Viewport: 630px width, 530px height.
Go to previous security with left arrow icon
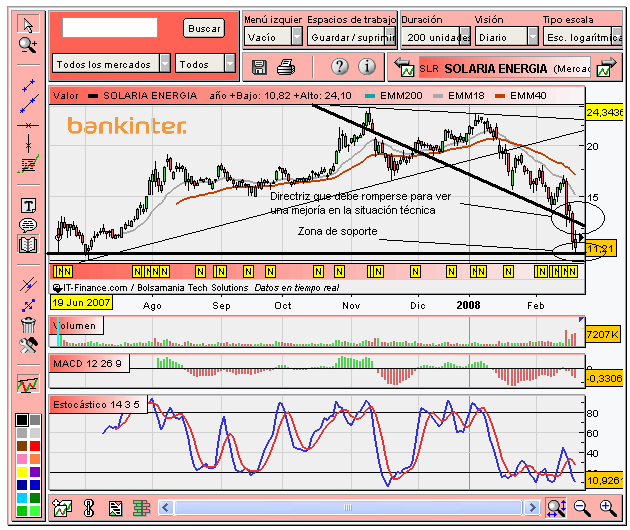point(404,67)
